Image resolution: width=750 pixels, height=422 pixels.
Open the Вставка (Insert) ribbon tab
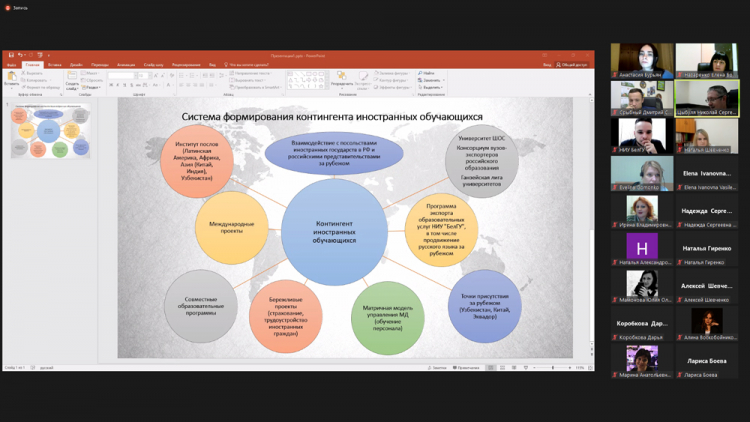click(x=55, y=64)
